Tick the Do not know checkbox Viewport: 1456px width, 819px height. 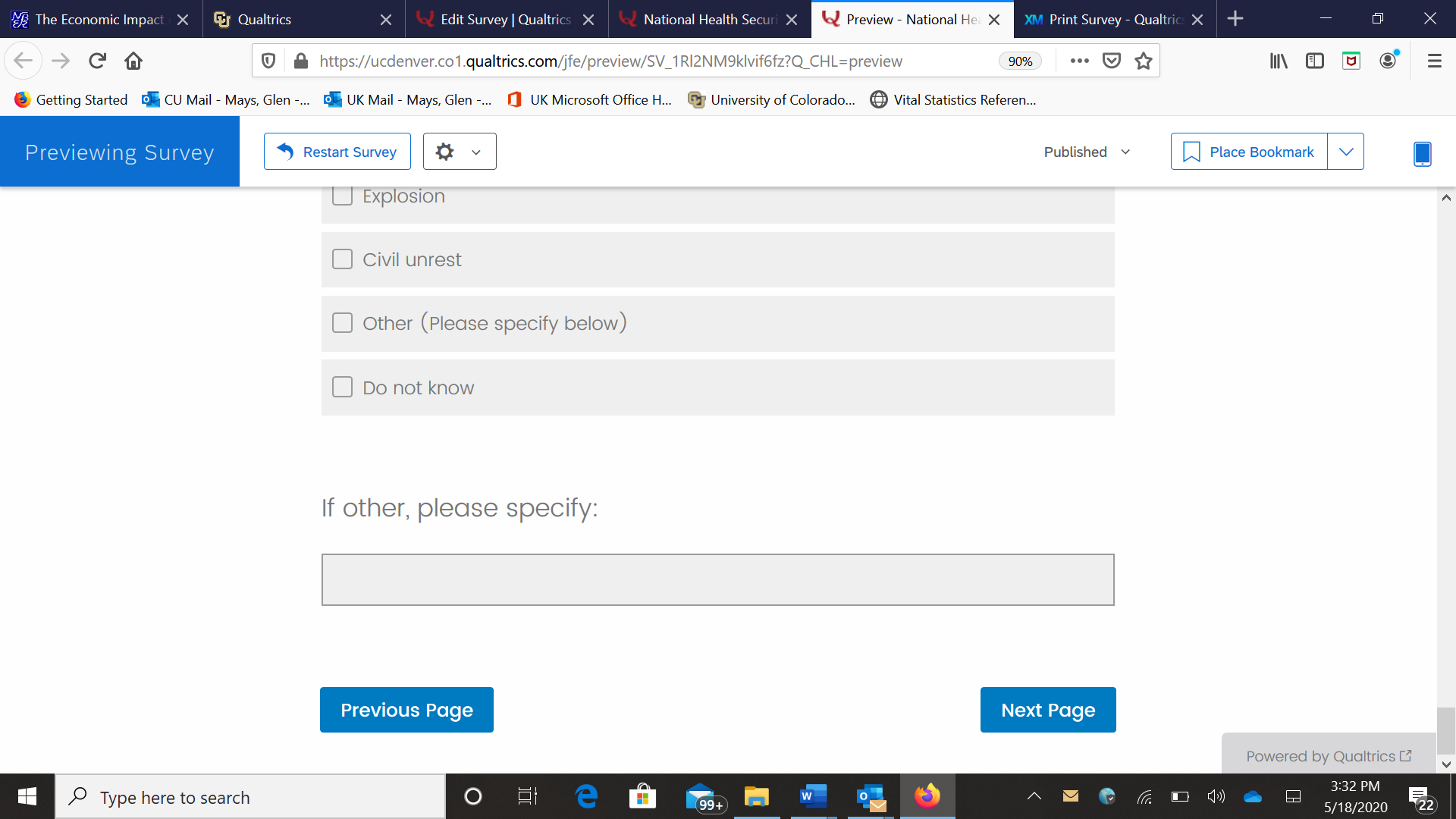tap(343, 388)
